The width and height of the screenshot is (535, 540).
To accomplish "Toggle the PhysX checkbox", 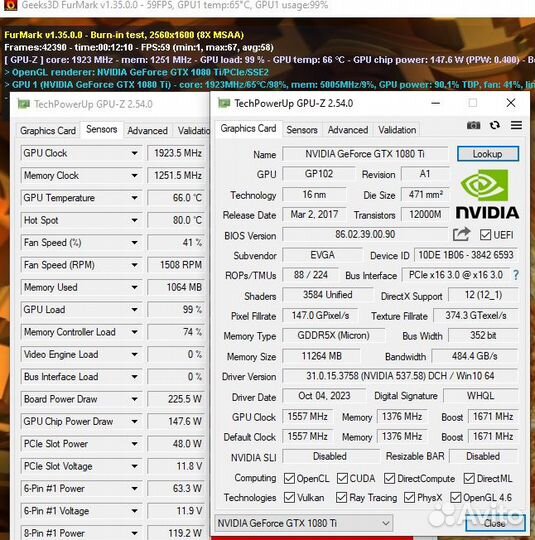I will pos(409,497).
